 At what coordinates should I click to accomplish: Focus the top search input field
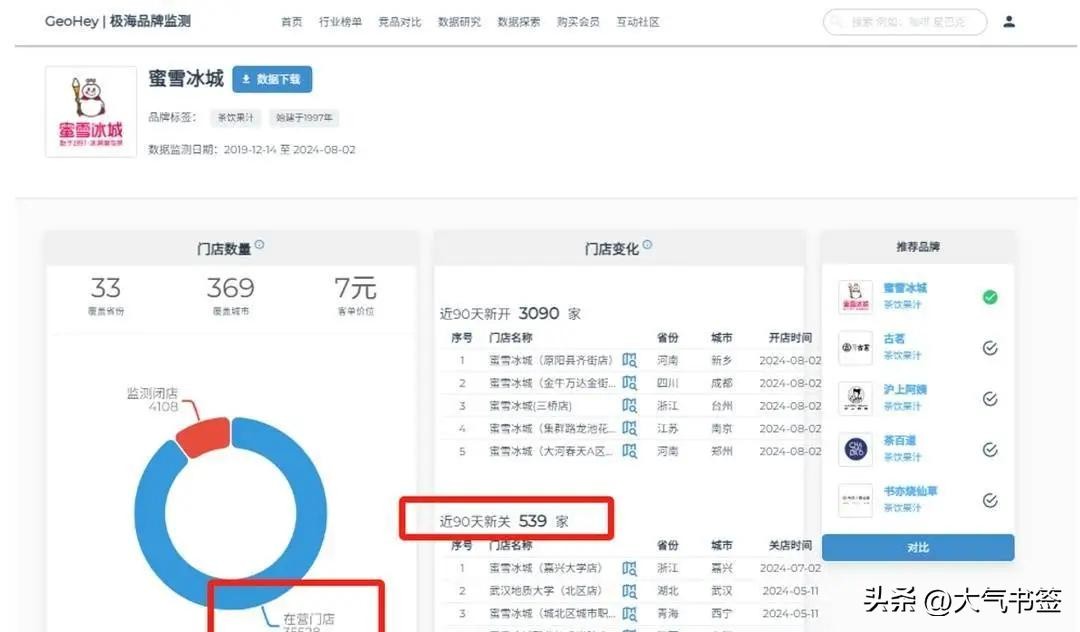[x=905, y=22]
